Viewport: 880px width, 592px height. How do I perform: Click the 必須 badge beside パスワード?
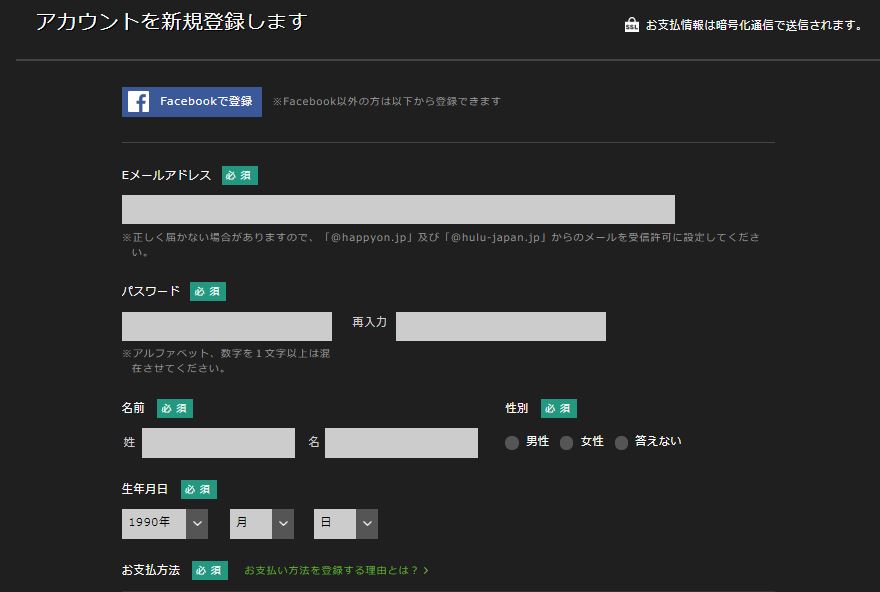click(x=208, y=291)
